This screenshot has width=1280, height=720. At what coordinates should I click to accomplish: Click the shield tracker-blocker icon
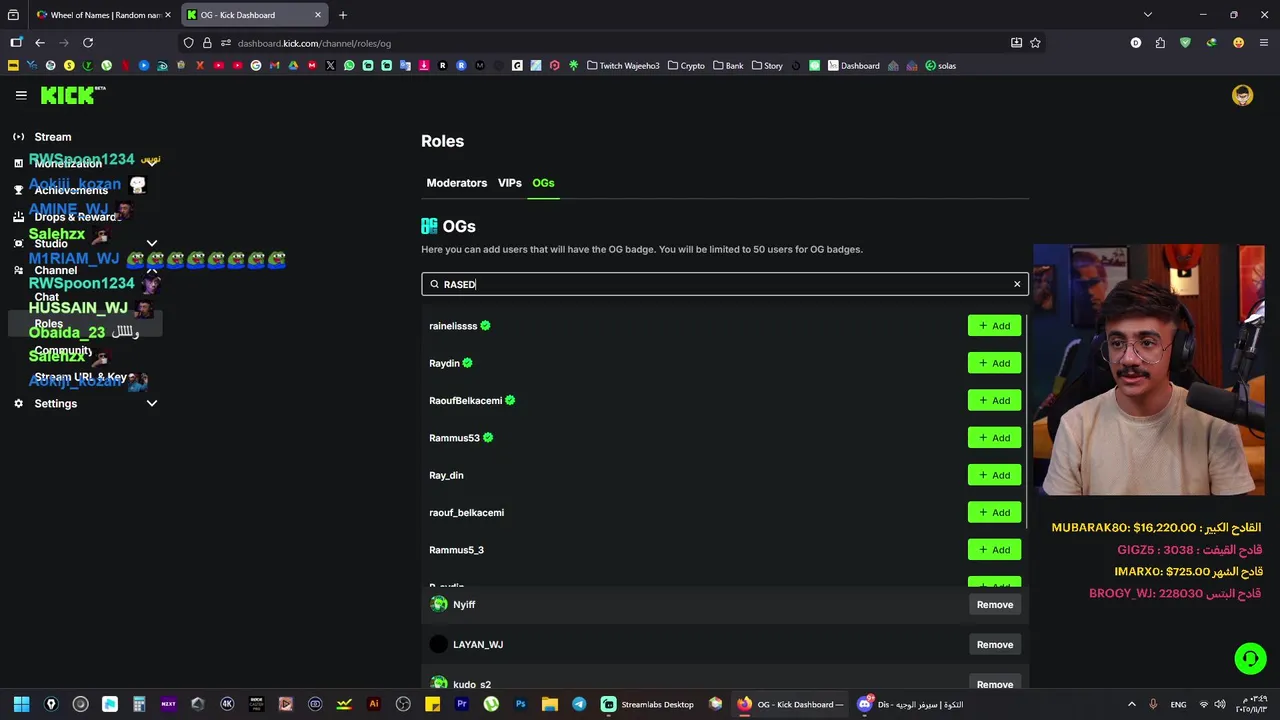(x=188, y=43)
